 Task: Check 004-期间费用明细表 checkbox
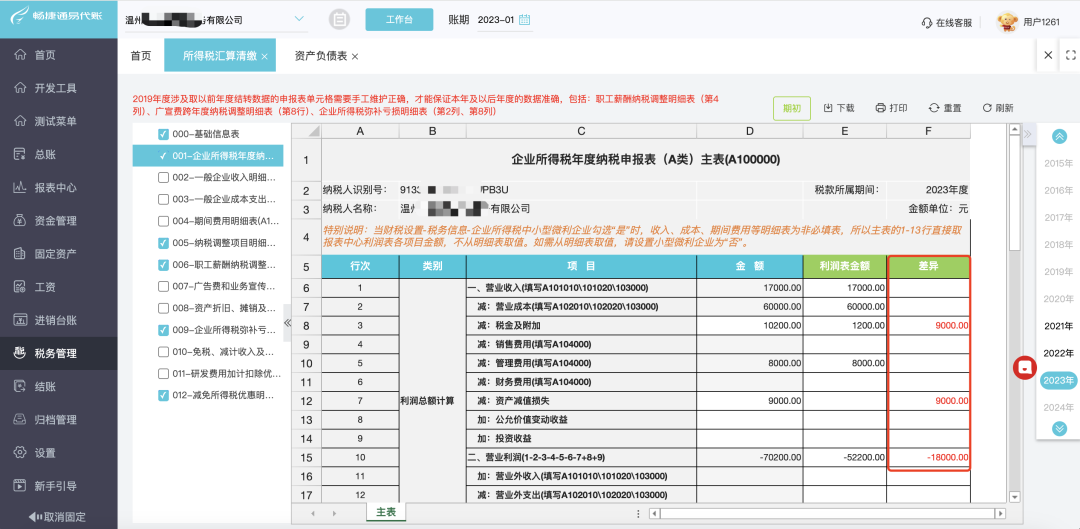(163, 221)
